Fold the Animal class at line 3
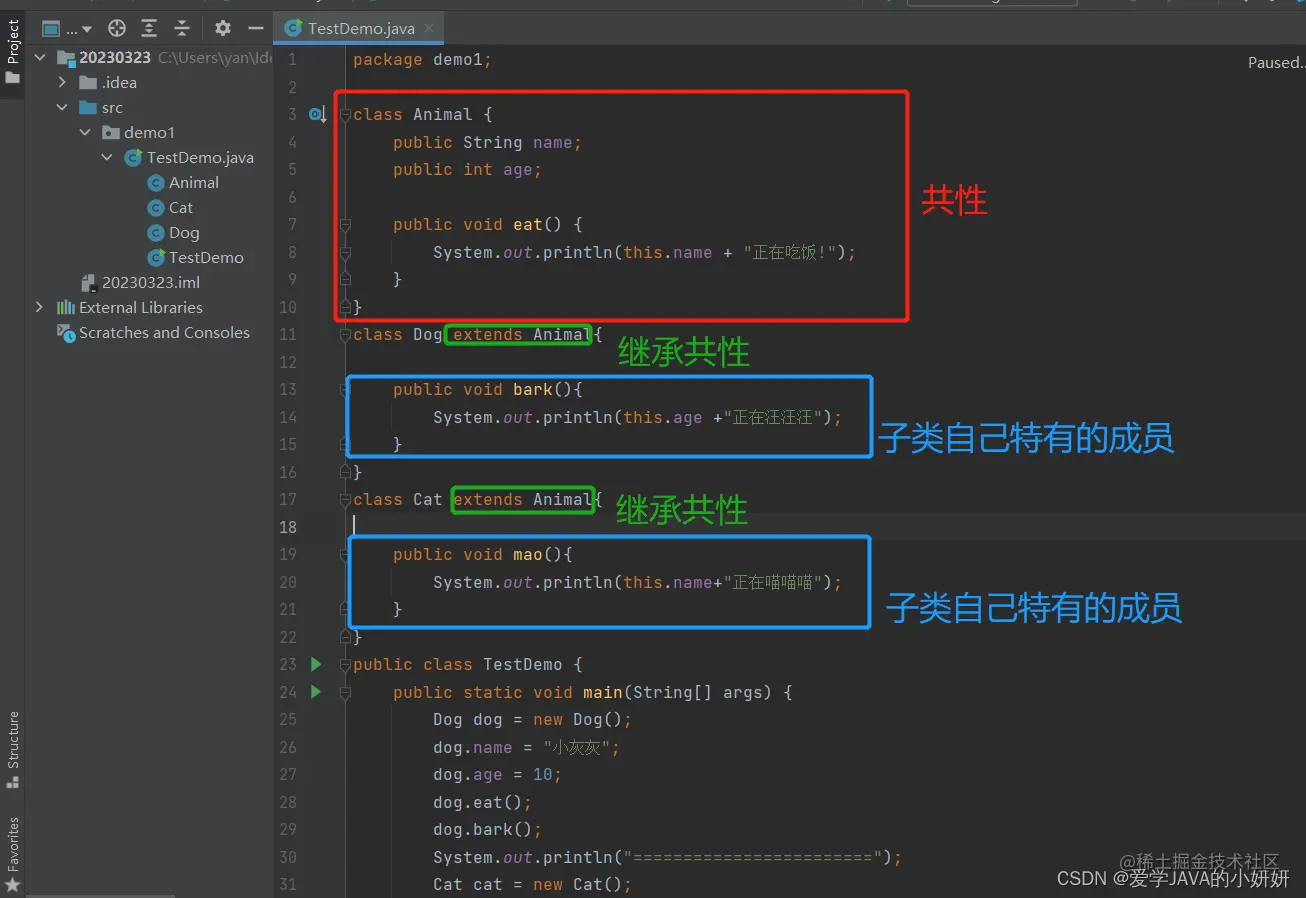Screen dimensions: 1306x898 tap(345, 115)
